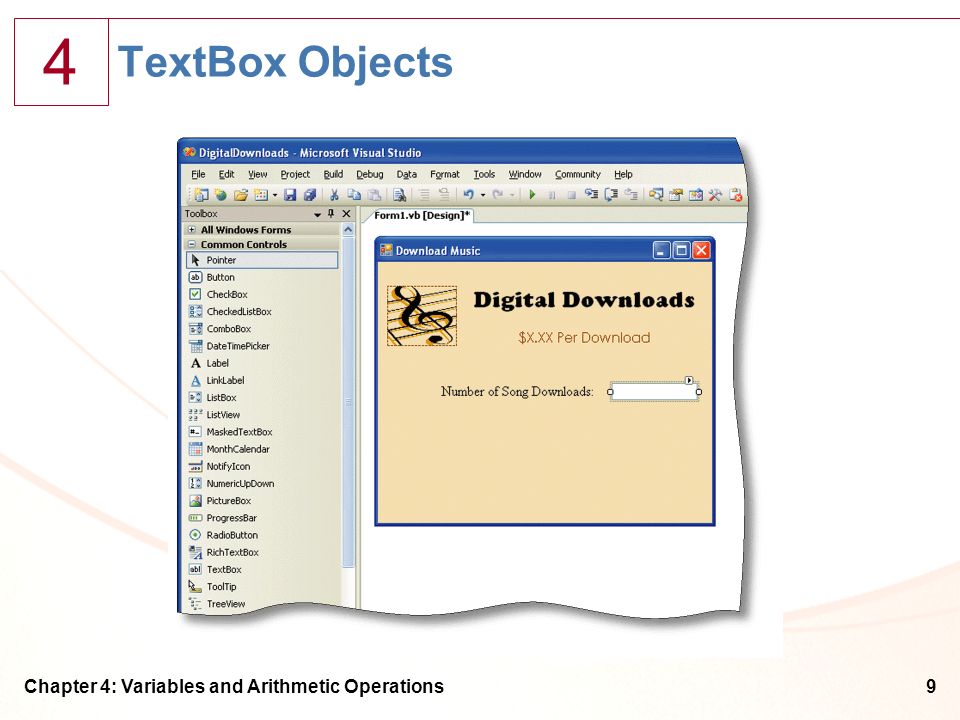Image resolution: width=960 pixels, height=720 pixels.
Task: Open the Solution Explorer toolbar icon
Action: [656, 195]
